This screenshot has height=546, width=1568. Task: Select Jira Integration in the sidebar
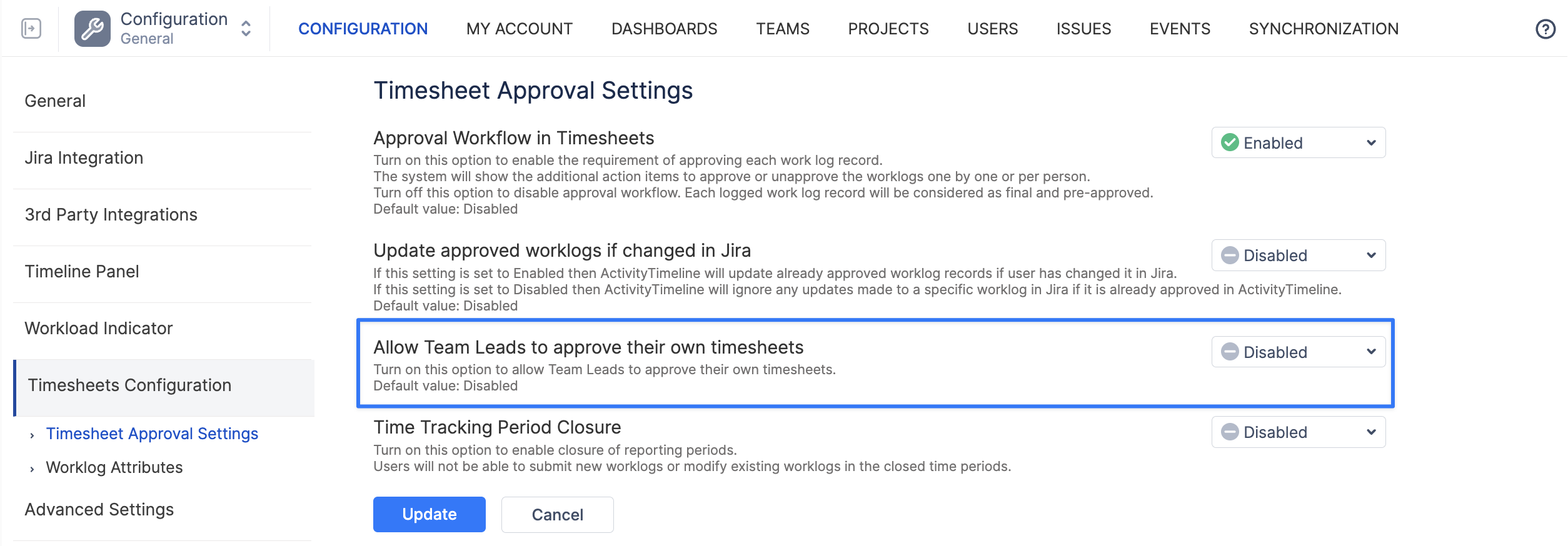[84, 158]
